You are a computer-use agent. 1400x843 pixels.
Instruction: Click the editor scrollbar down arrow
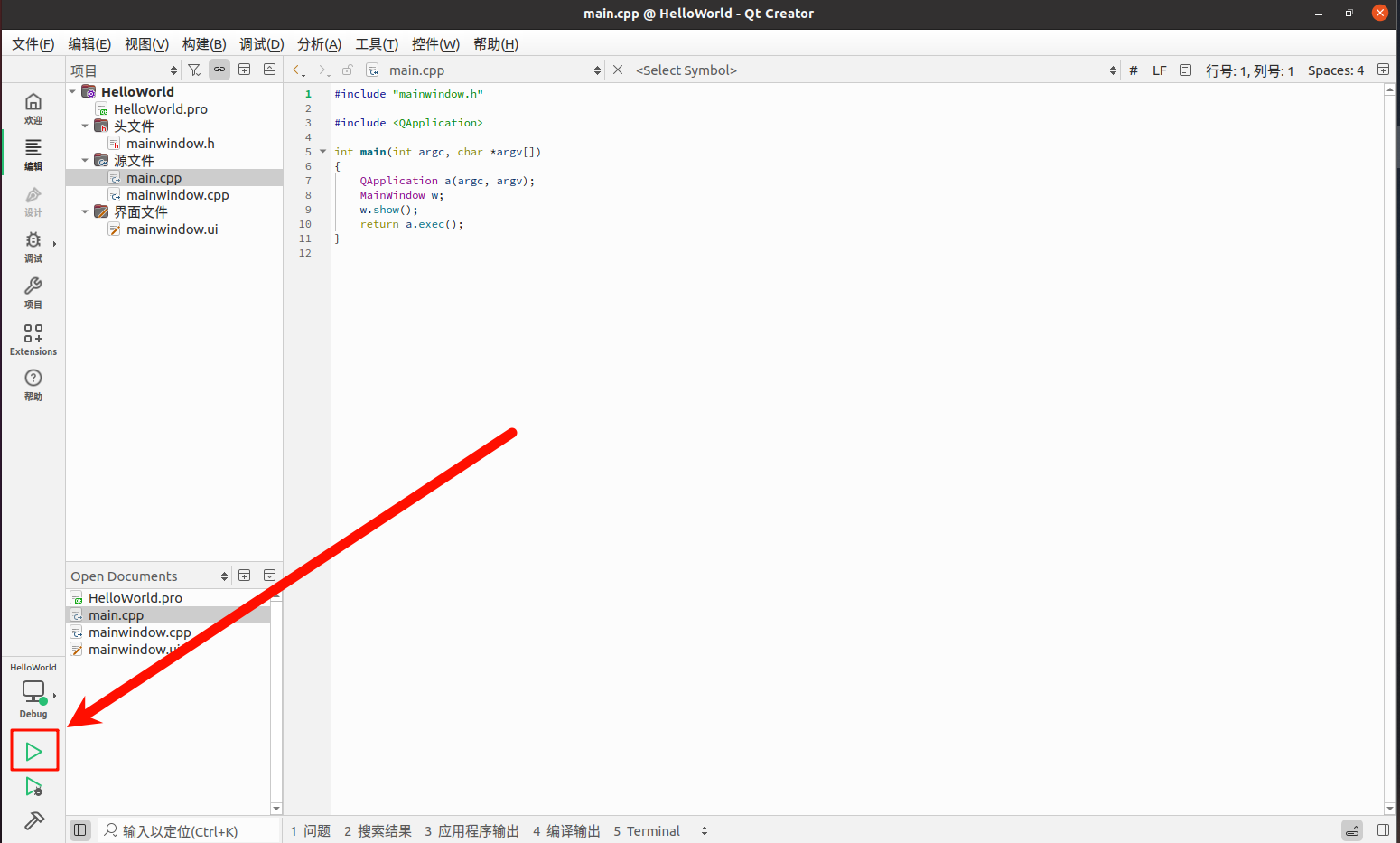pyautogui.click(x=1390, y=809)
